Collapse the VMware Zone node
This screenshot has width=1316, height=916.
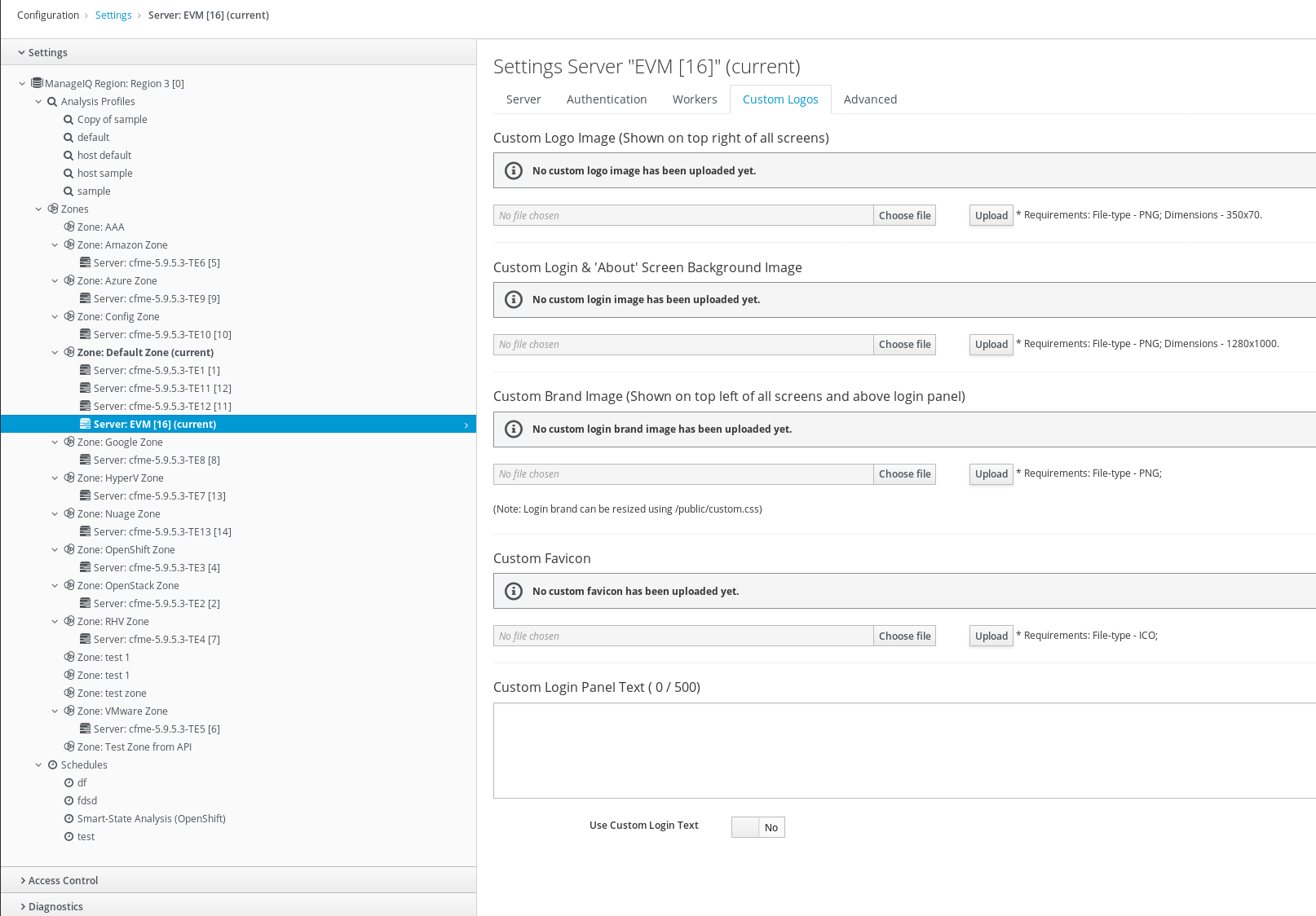(55, 711)
